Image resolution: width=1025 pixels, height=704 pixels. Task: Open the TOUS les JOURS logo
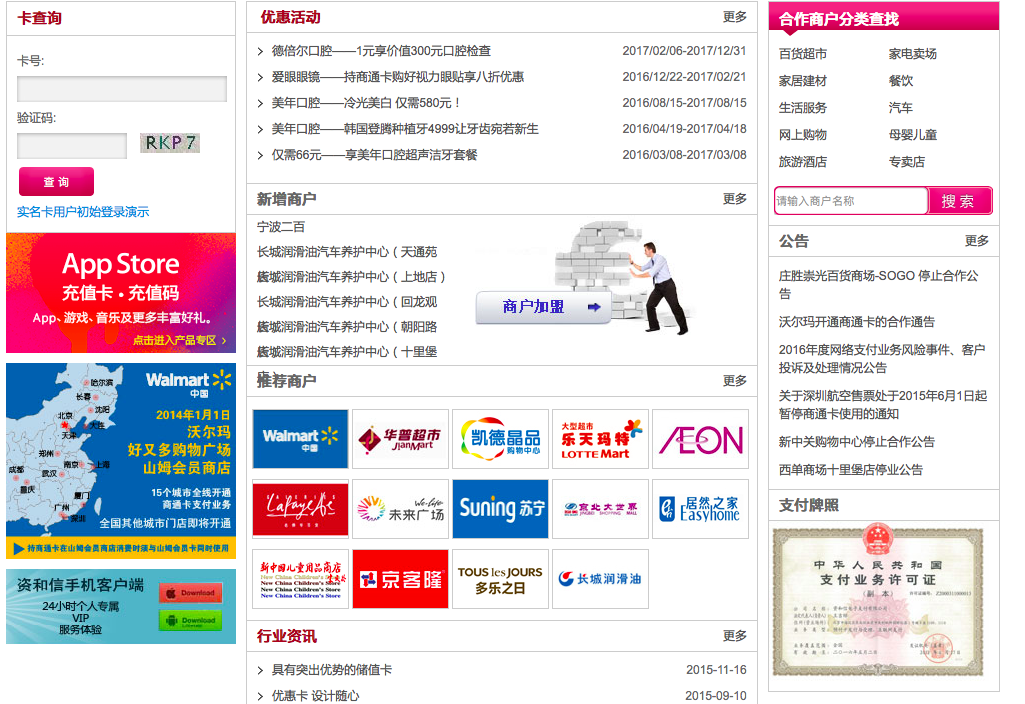pyautogui.click(x=500, y=579)
